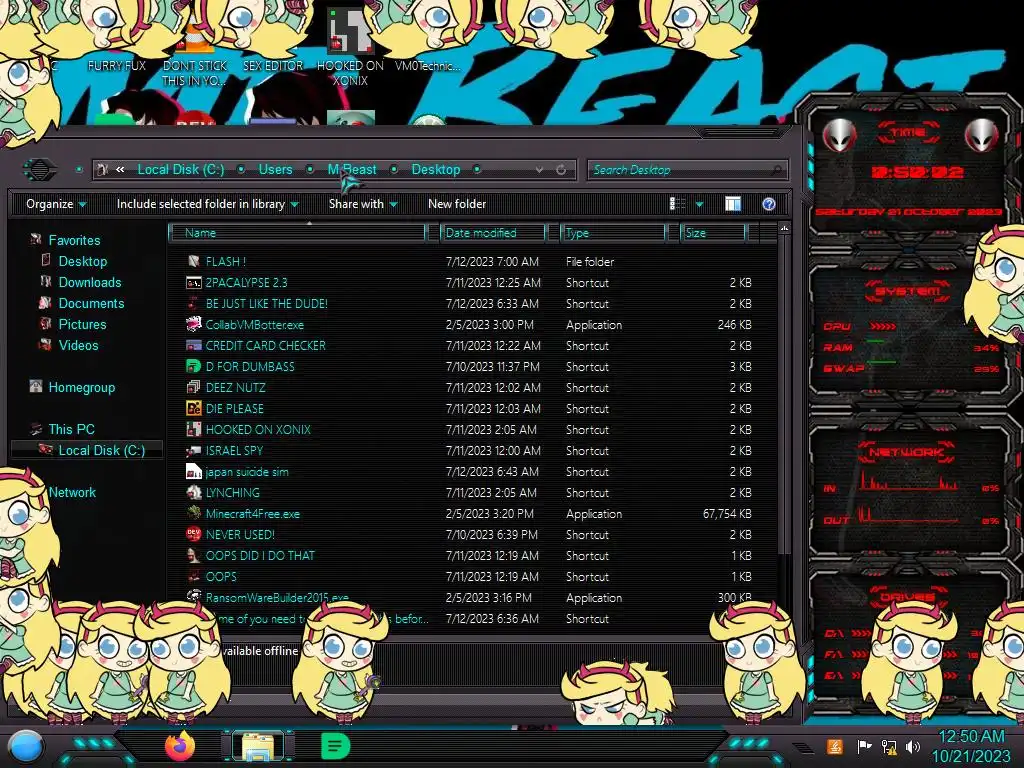Click the FLASH ! folder icon
Image resolution: width=1024 pixels, height=768 pixels.
click(x=193, y=261)
